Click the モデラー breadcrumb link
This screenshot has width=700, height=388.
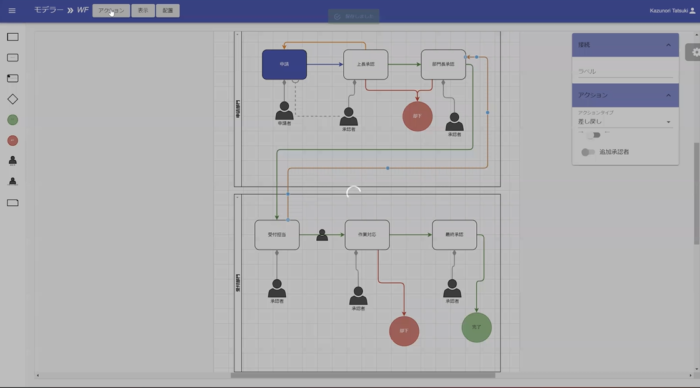(x=49, y=10)
